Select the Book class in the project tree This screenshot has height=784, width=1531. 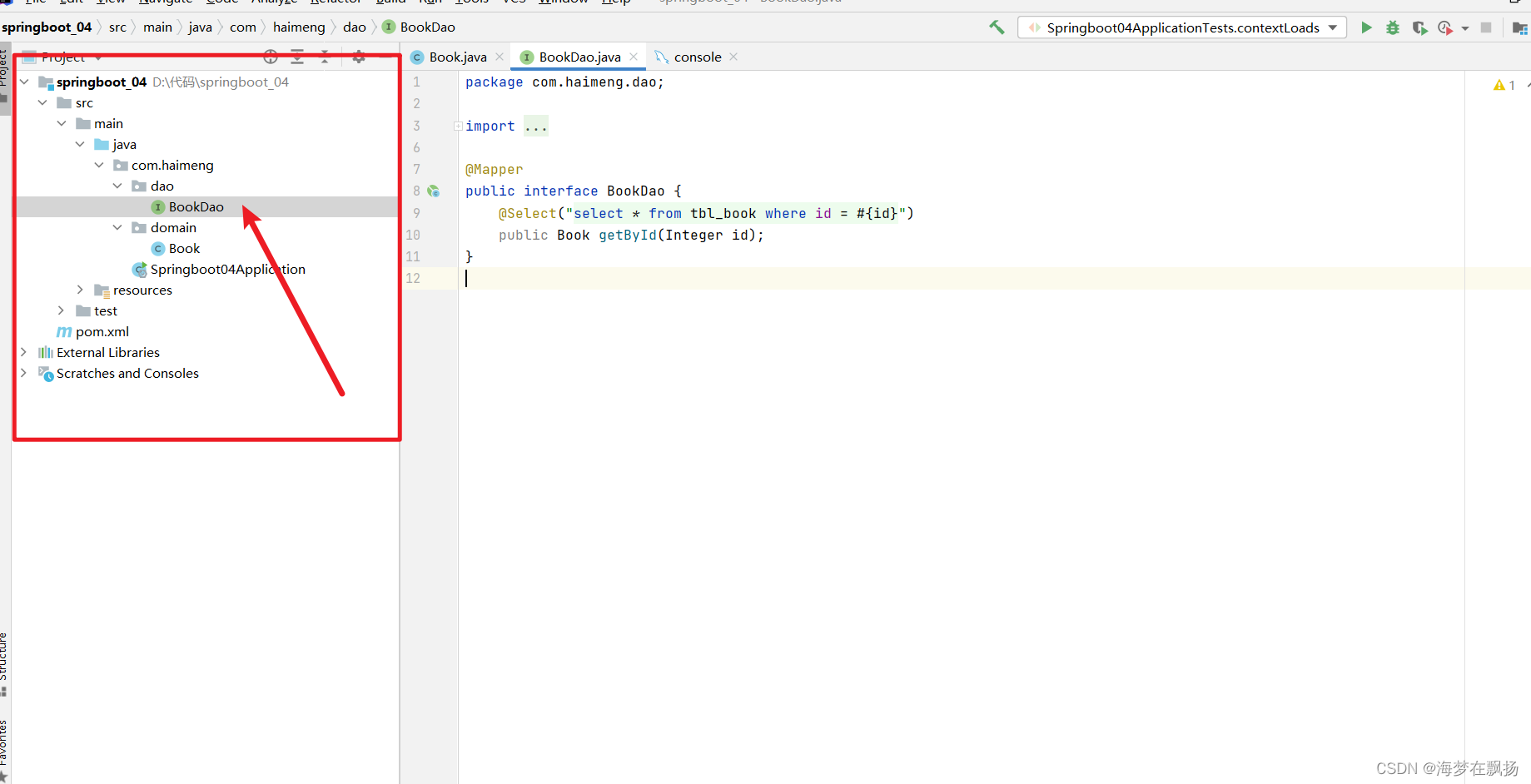point(184,248)
